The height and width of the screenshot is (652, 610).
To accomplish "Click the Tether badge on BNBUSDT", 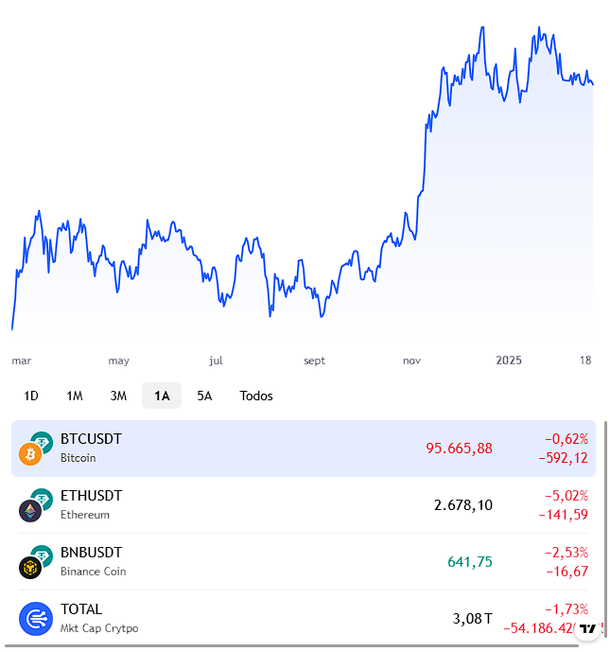I will pyautogui.click(x=42, y=554).
